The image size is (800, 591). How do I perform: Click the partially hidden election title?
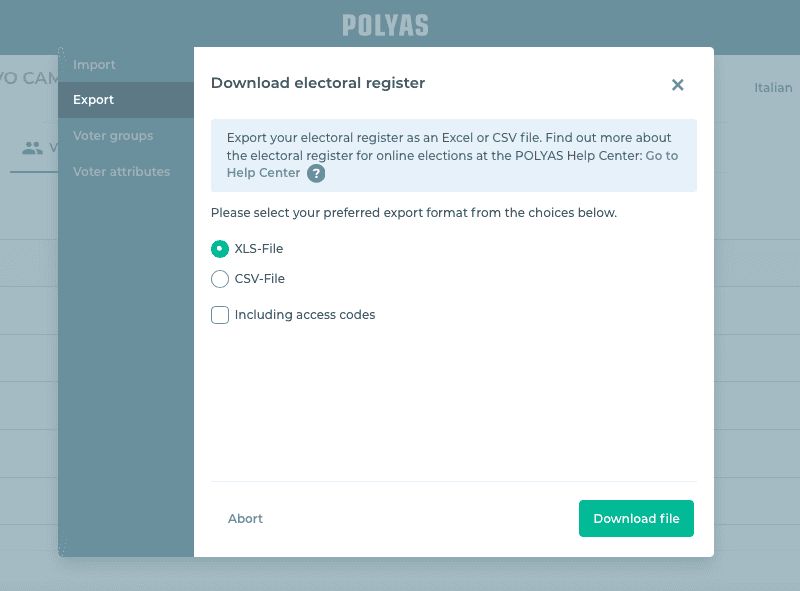point(28,78)
